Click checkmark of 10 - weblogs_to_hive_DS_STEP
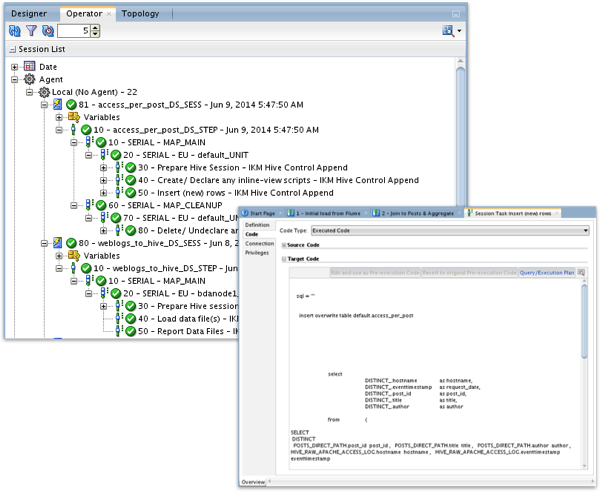600x492 pixels. pos(86,268)
